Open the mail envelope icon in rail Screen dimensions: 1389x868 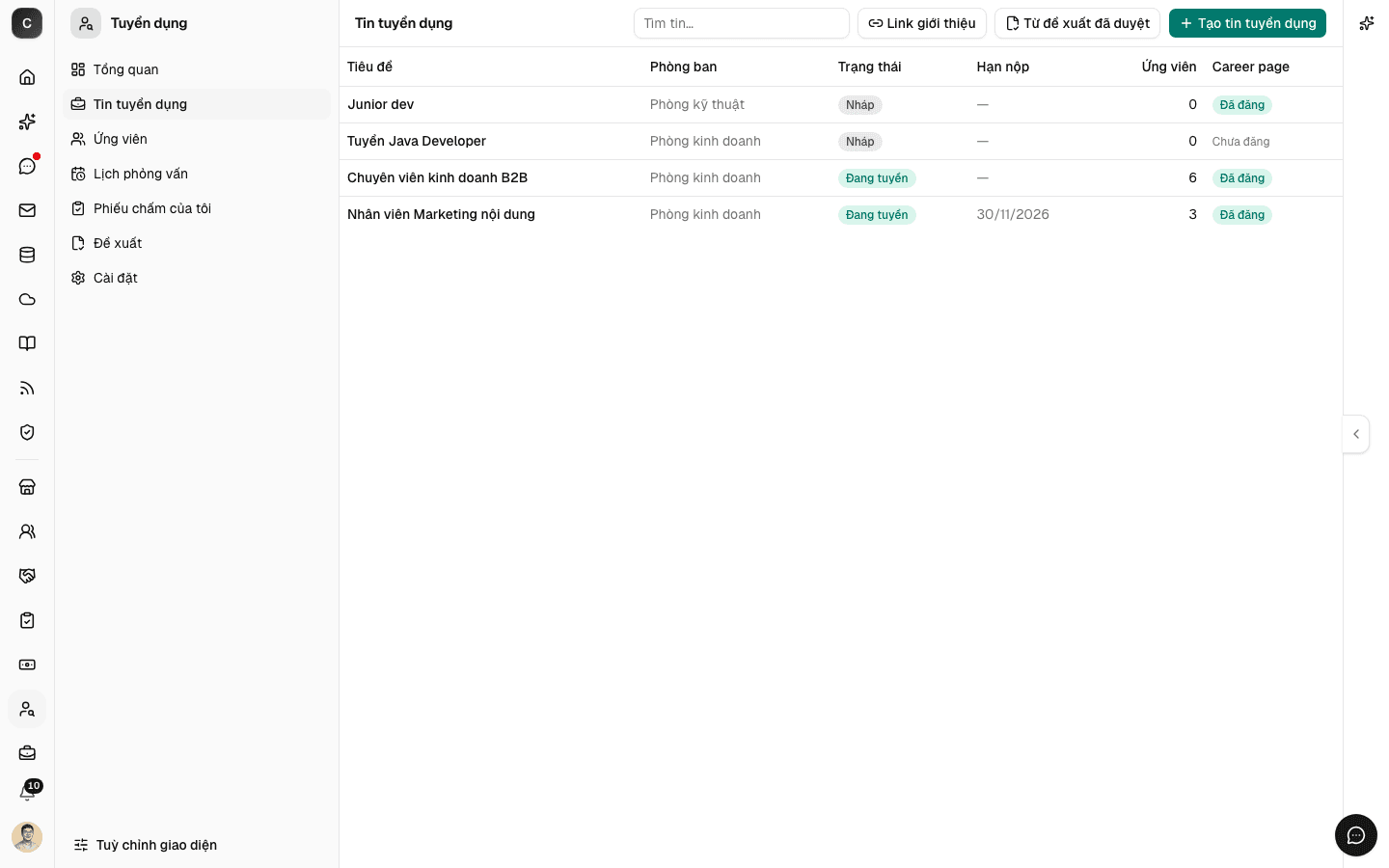click(x=27, y=210)
